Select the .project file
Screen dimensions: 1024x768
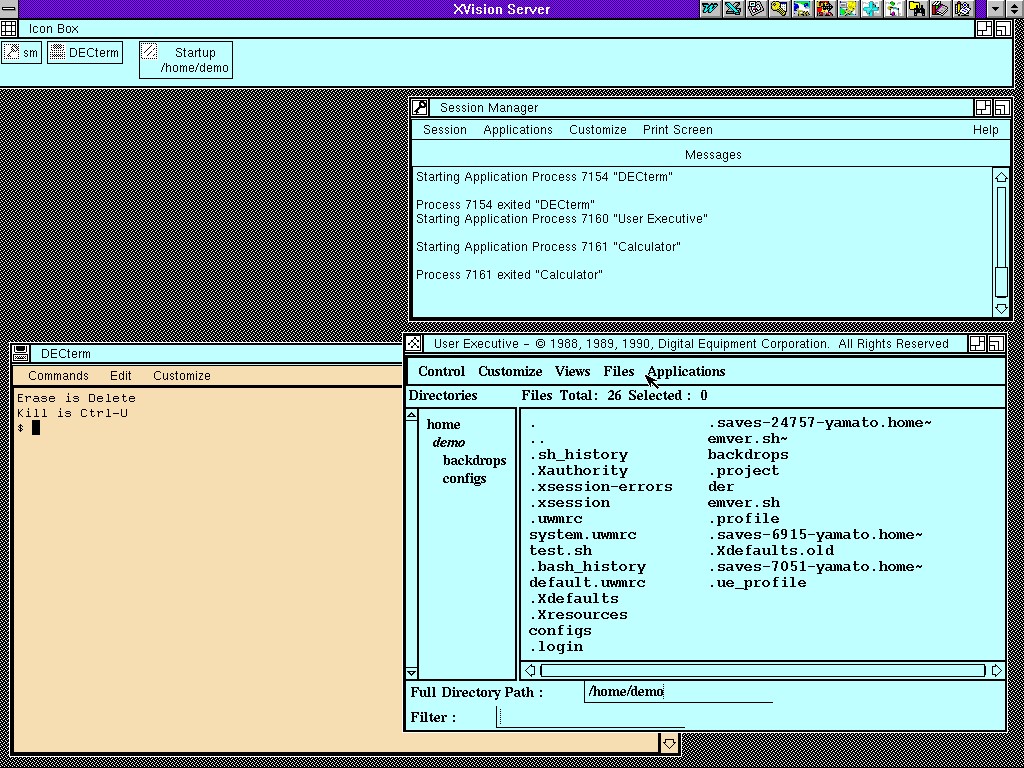pyautogui.click(x=744, y=471)
